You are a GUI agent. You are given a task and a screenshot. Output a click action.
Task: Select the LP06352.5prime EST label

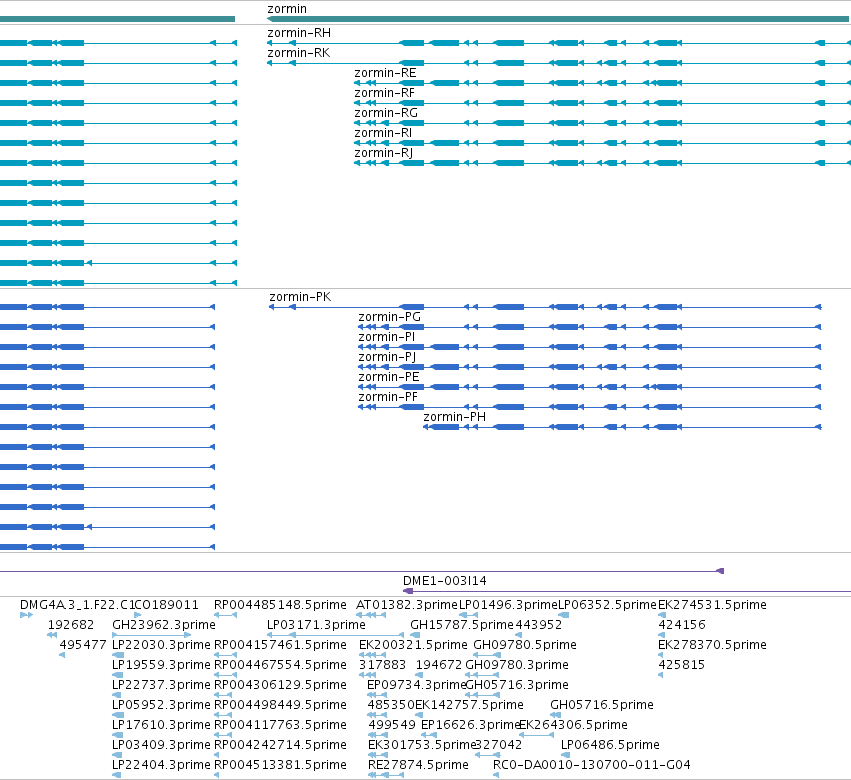click(x=607, y=605)
